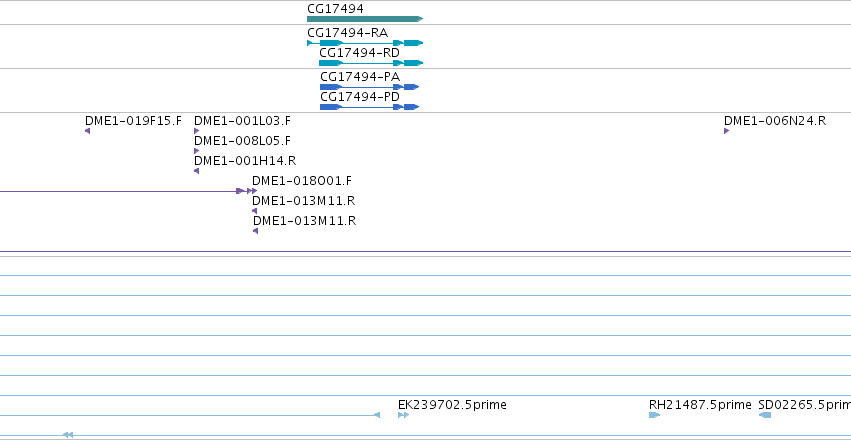This screenshot has height=440, width=851.
Task: Select the blue glyph under SD02265.5prime
Action: pos(765,415)
